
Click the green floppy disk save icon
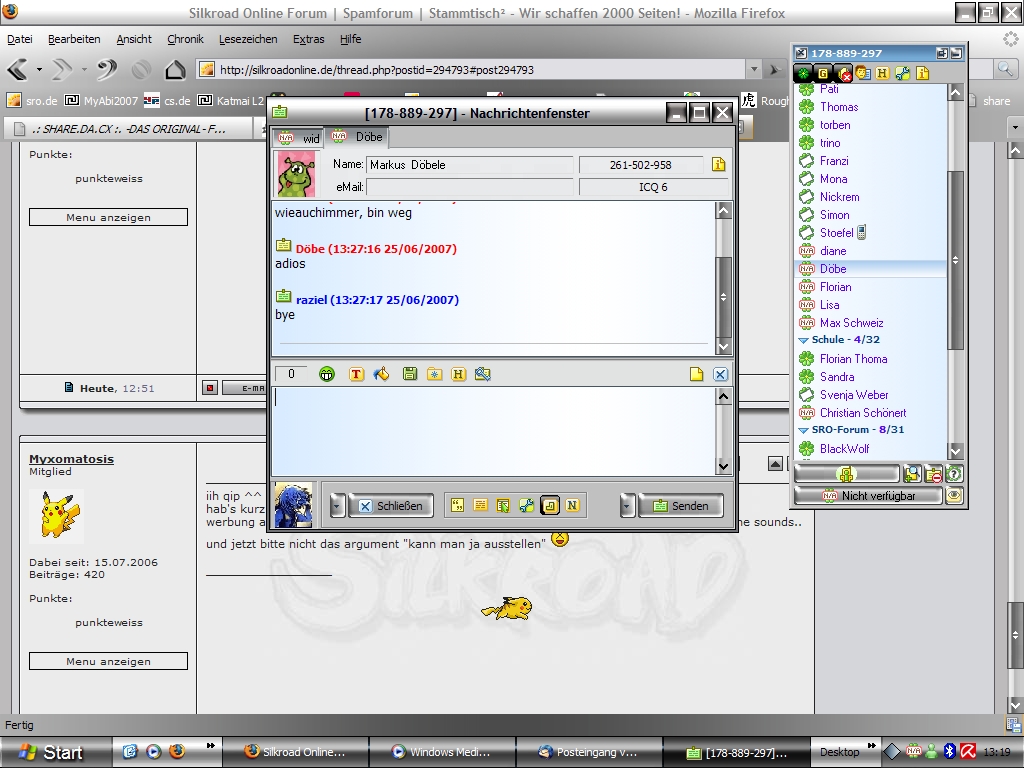pyautogui.click(x=409, y=374)
